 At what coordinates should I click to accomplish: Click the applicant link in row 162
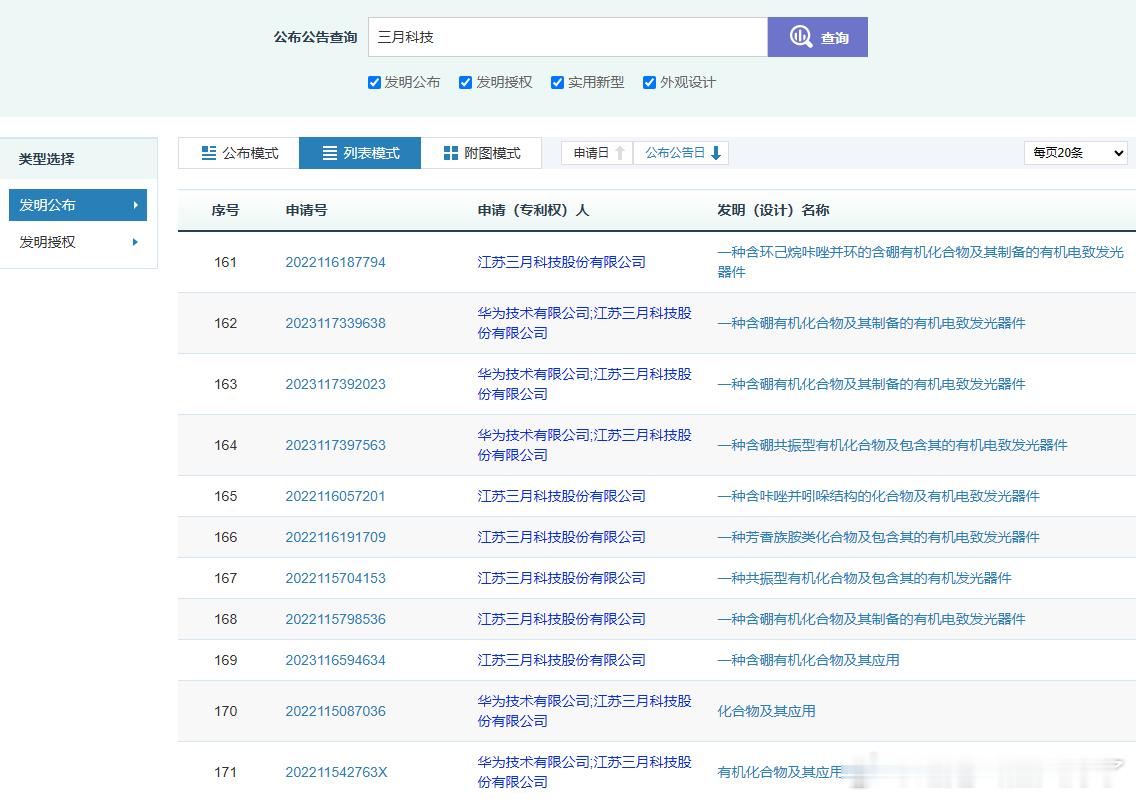point(585,323)
